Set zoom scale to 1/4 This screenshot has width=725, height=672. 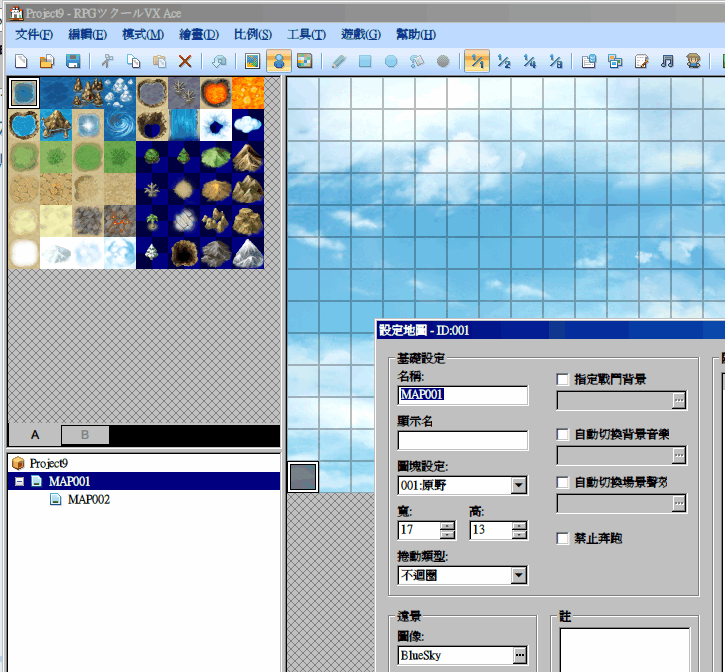tap(529, 61)
